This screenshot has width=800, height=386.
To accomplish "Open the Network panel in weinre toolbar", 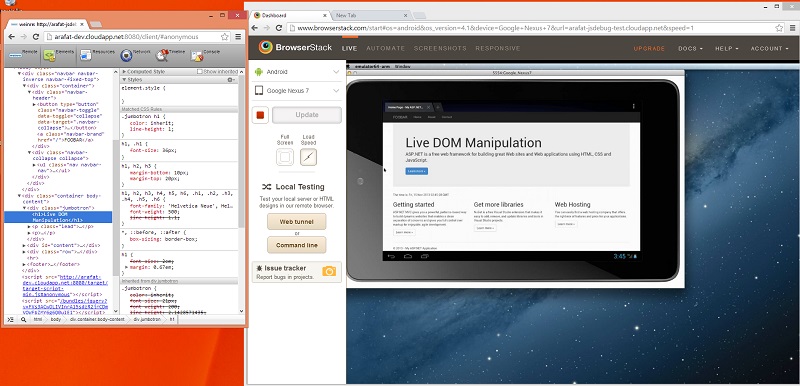I will pos(135,54).
